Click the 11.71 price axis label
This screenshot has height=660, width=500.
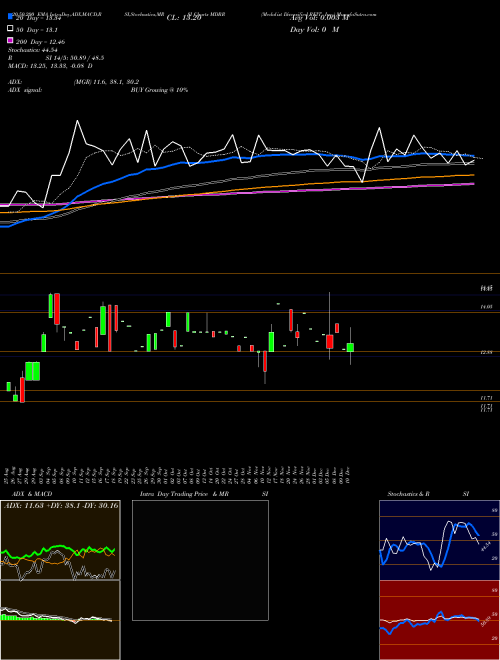(x=487, y=397)
